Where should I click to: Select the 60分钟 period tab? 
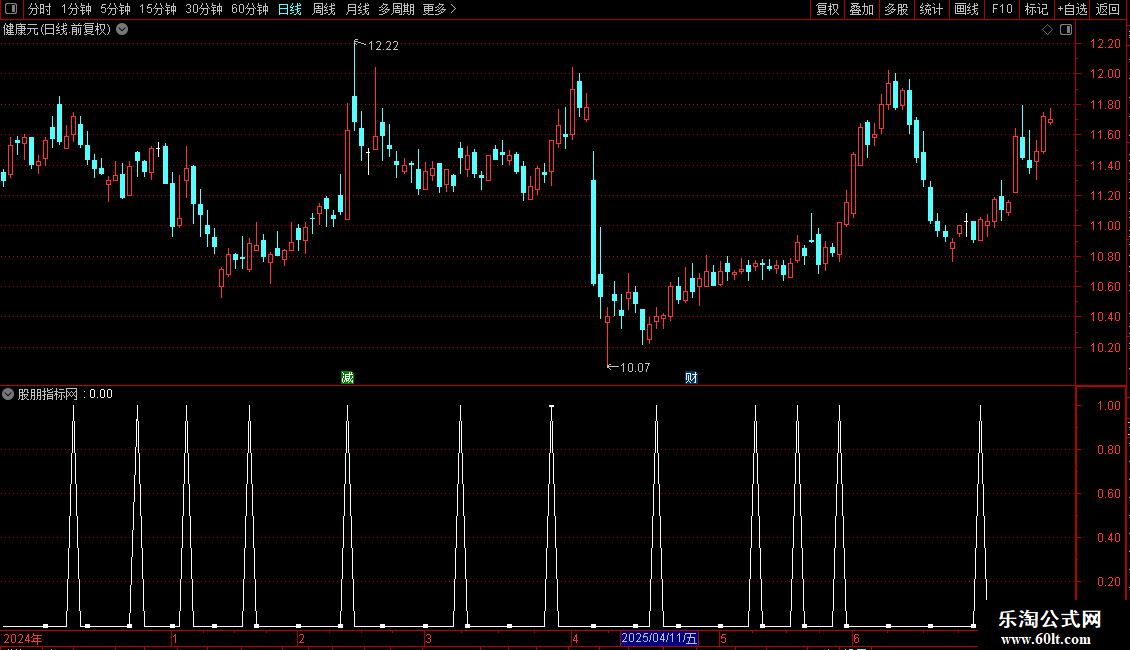249,9
